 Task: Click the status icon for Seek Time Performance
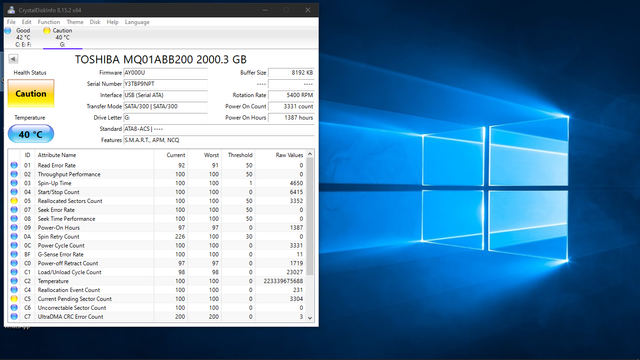[x=14, y=219]
